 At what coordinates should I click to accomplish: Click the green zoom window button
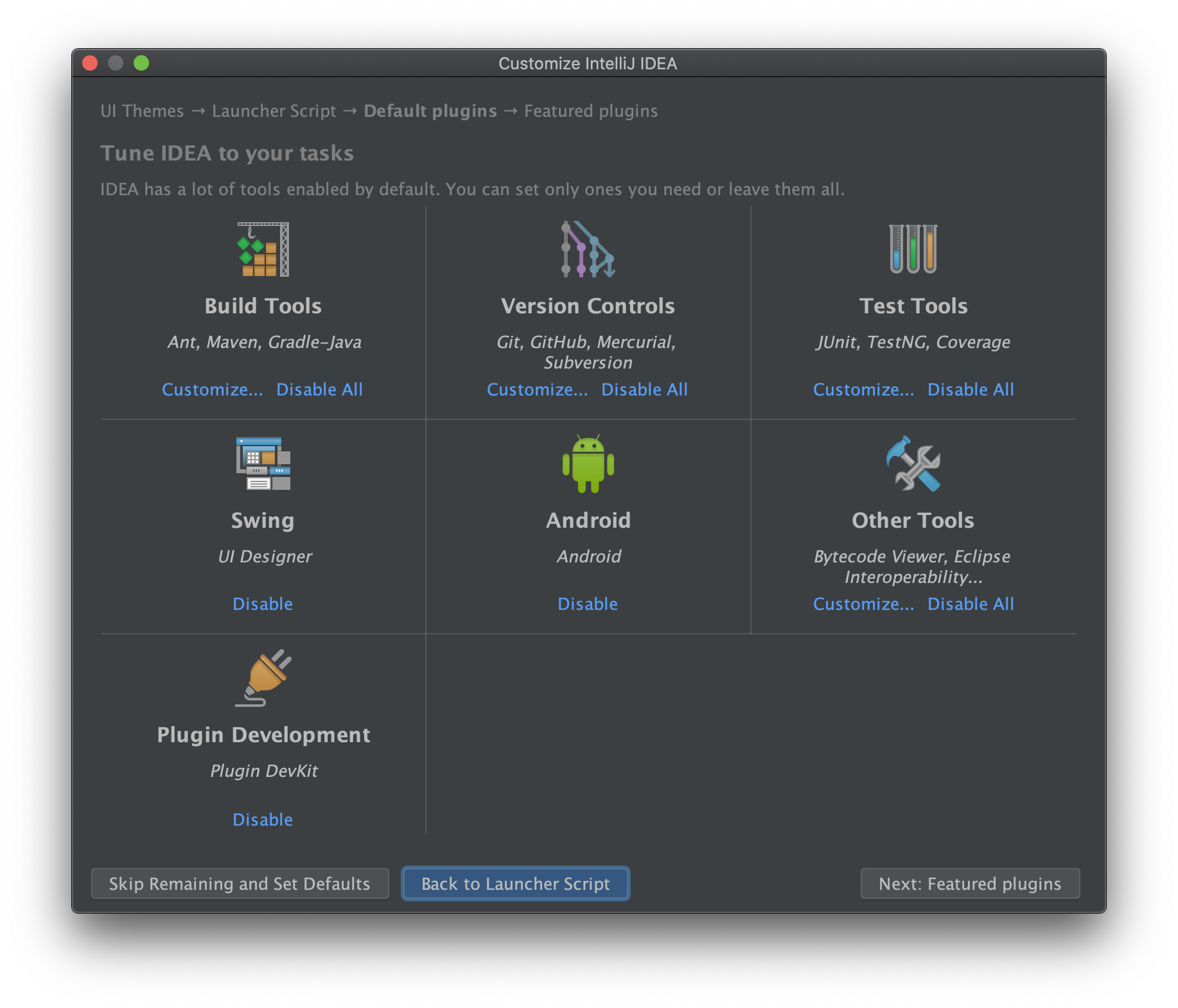click(141, 63)
